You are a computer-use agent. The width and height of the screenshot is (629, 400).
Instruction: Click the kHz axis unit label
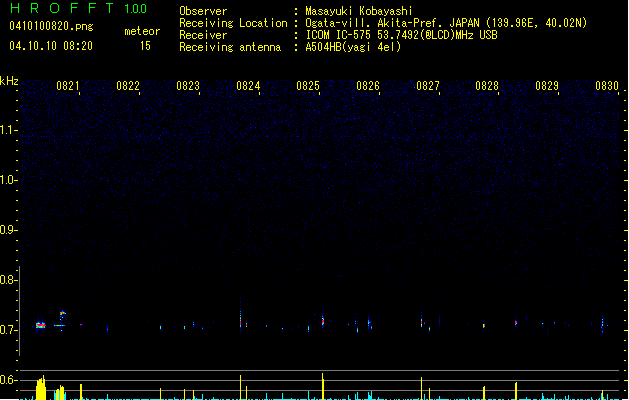pos(9,81)
